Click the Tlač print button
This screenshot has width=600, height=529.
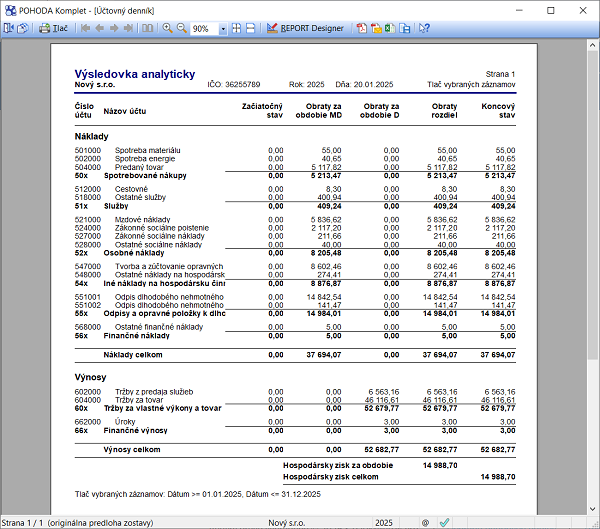[54, 28]
